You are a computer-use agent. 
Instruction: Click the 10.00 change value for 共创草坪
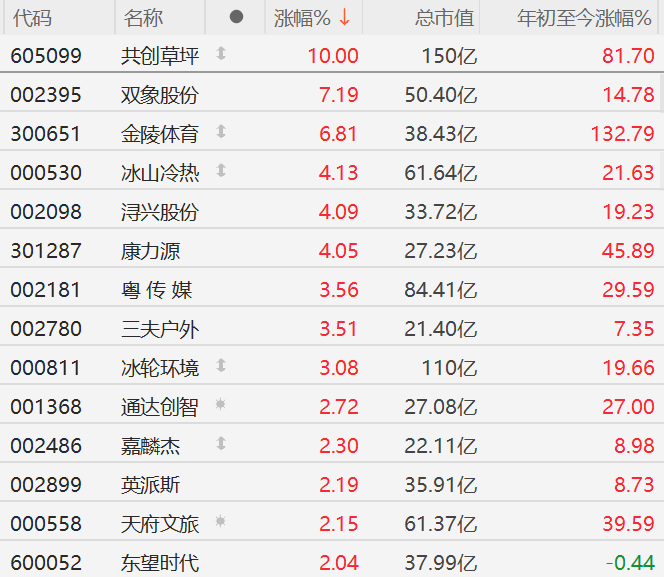tap(333, 56)
